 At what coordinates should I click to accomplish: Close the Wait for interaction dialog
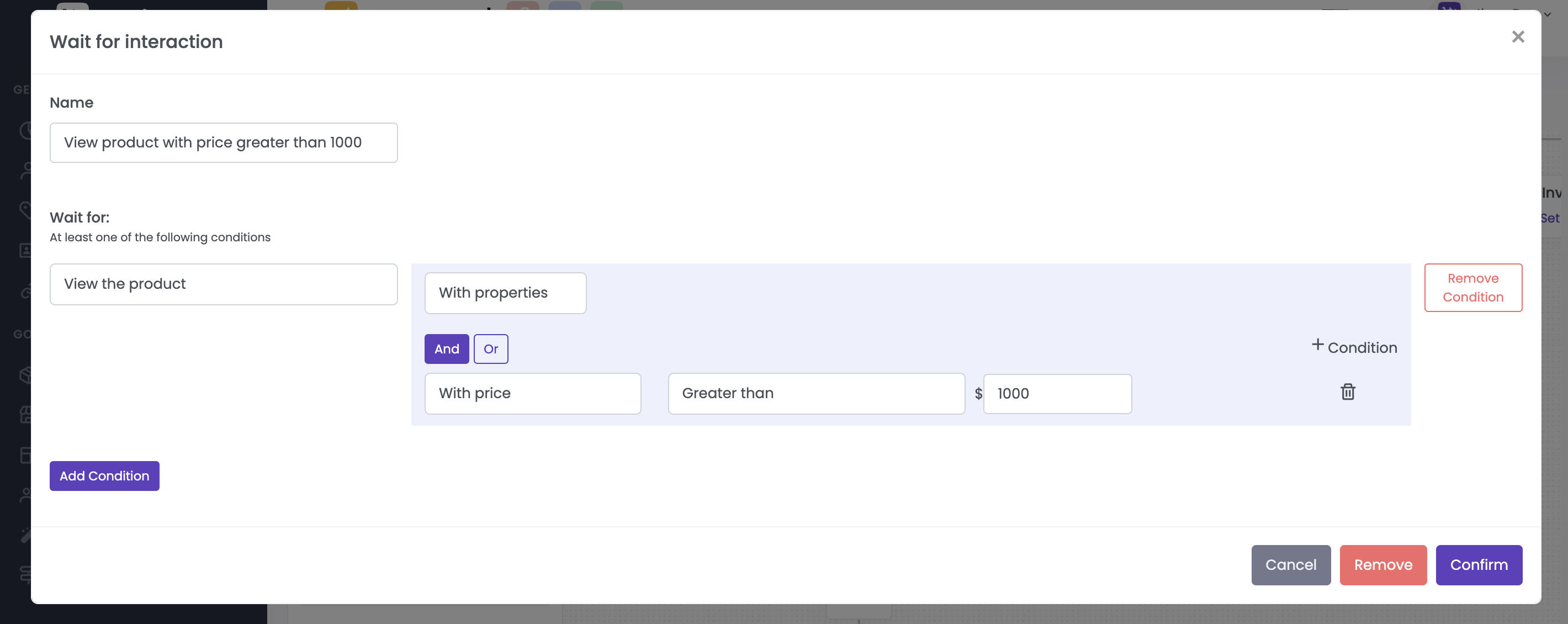point(1517,37)
